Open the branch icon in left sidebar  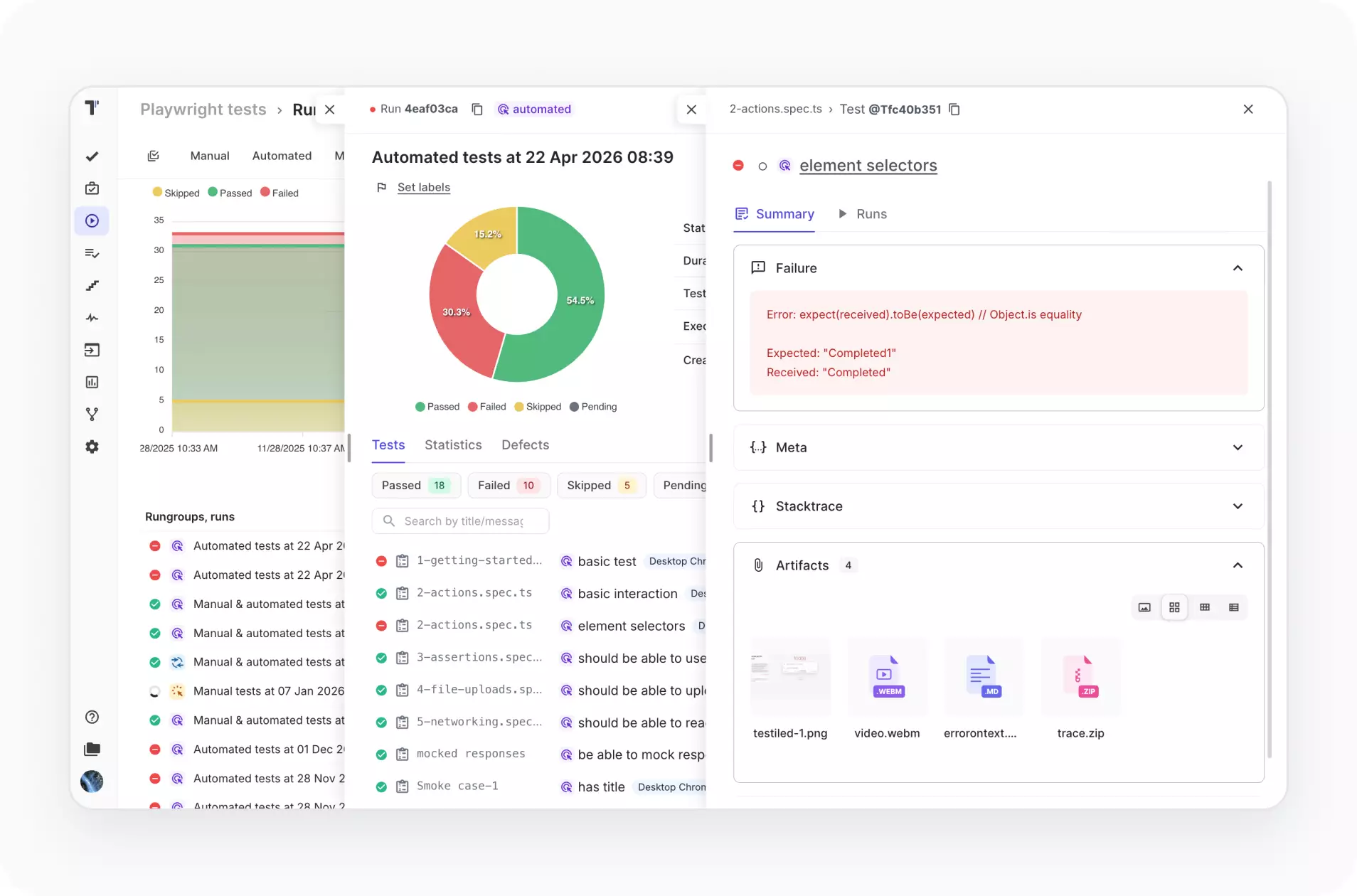[92, 414]
